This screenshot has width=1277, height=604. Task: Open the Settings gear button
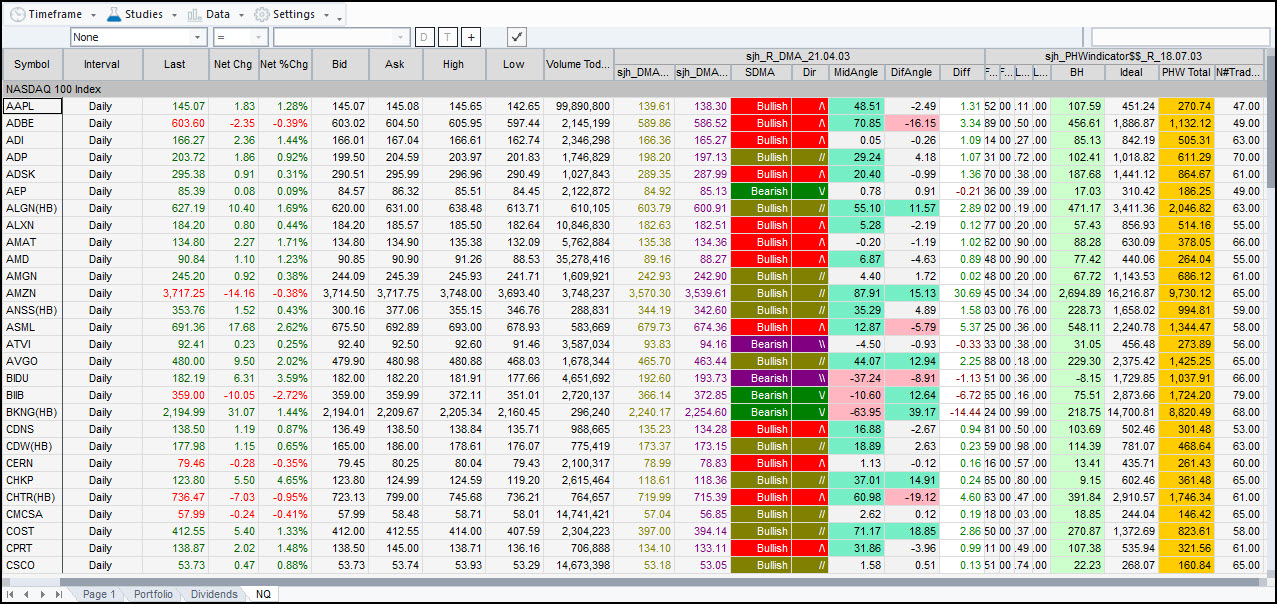click(284, 14)
